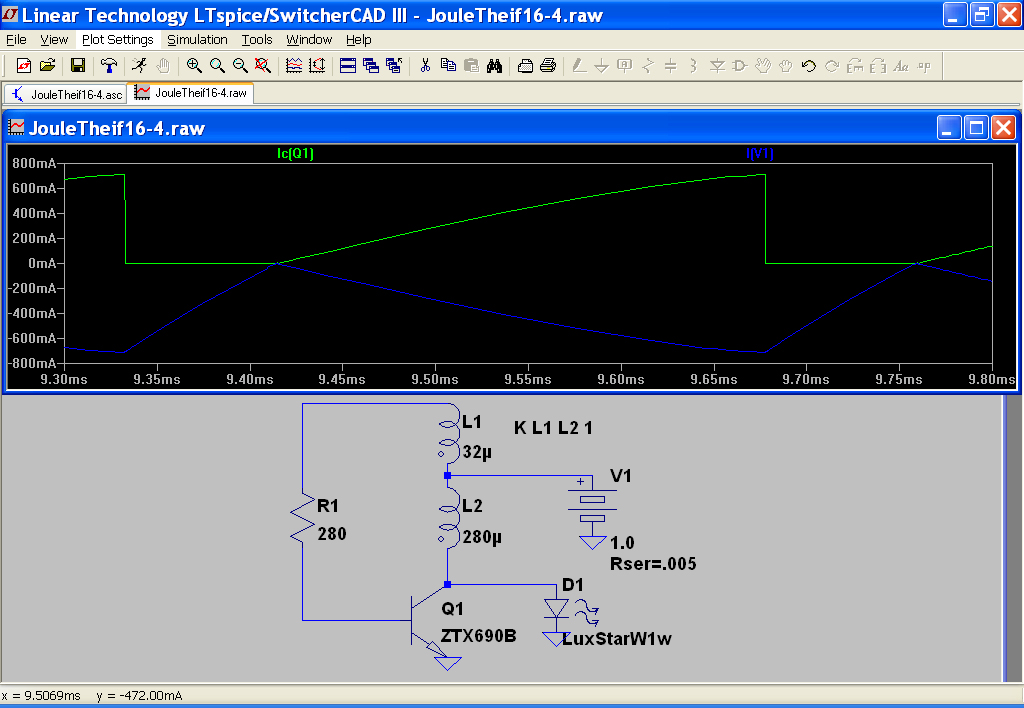This screenshot has width=1024, height=708.
Task: Click the Tile windows horizontally icon
Action: tap(348, 66)
